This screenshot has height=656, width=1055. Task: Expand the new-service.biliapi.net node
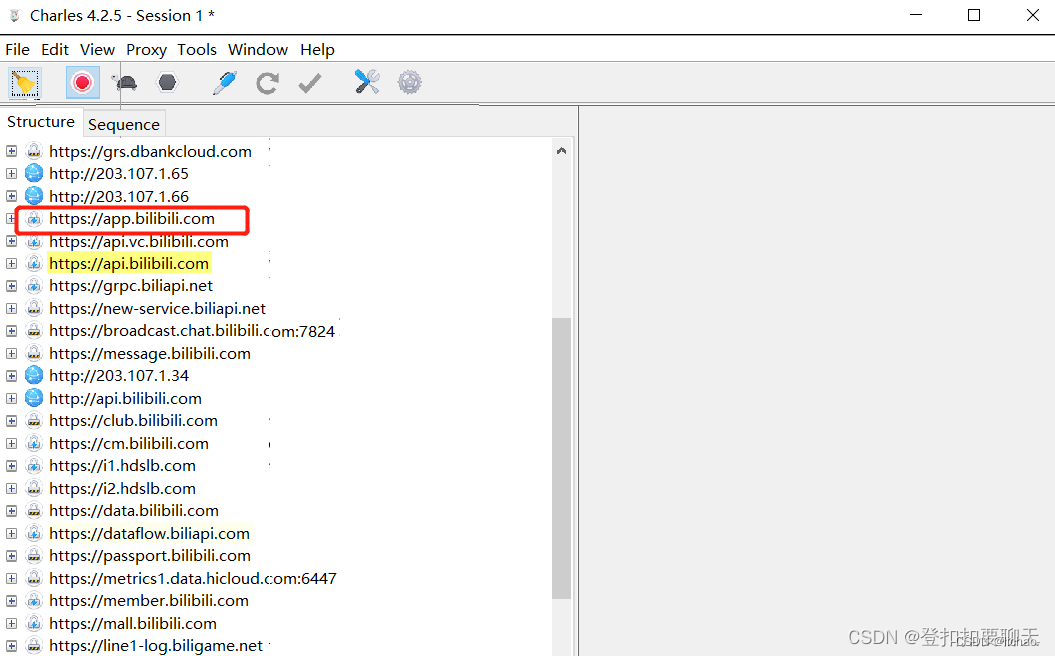(x=11, y=309)
